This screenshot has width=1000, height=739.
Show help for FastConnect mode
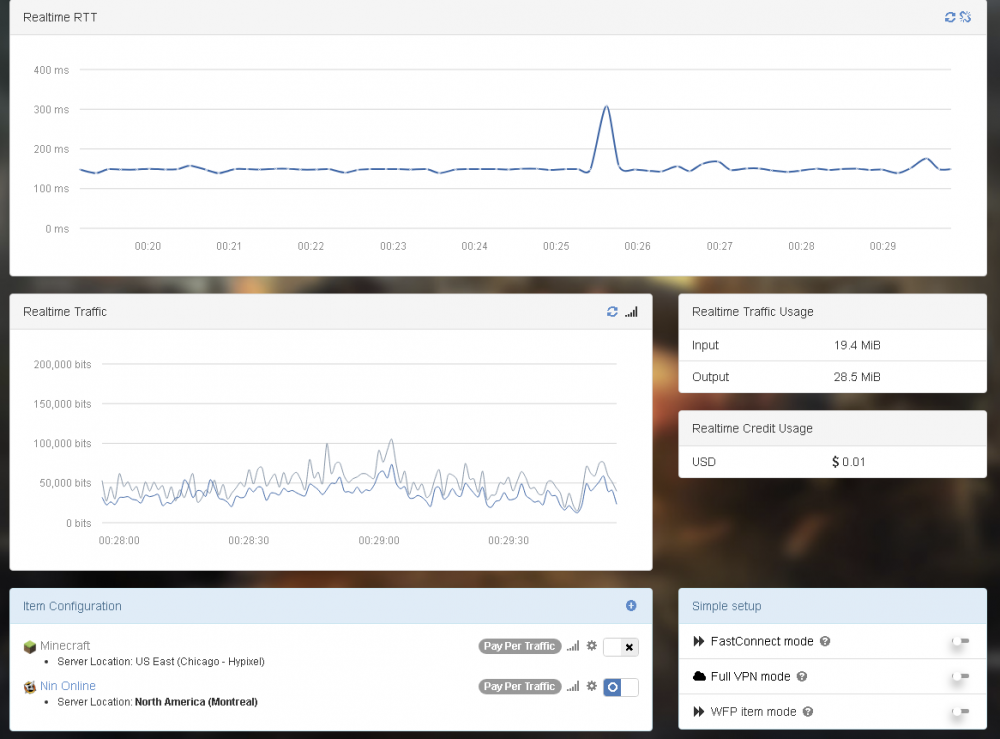[825, 641]
